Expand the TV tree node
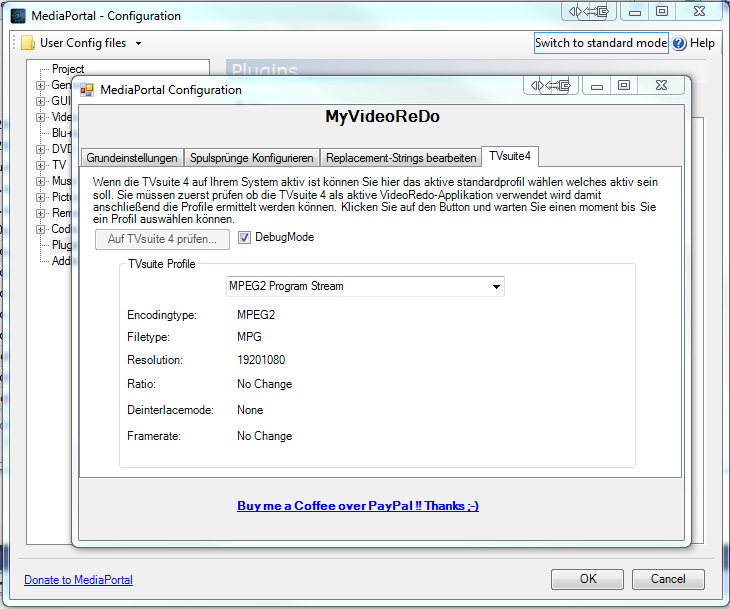This screenshot has height=609, width=730. [41, 165]
